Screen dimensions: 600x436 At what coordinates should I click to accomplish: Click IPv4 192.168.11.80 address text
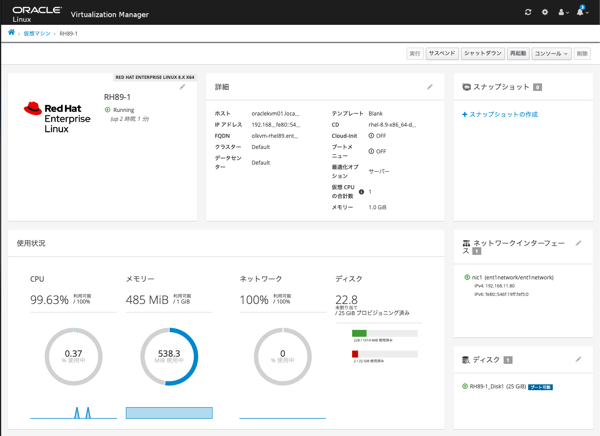pyautogui.click(x=494, y=286)
